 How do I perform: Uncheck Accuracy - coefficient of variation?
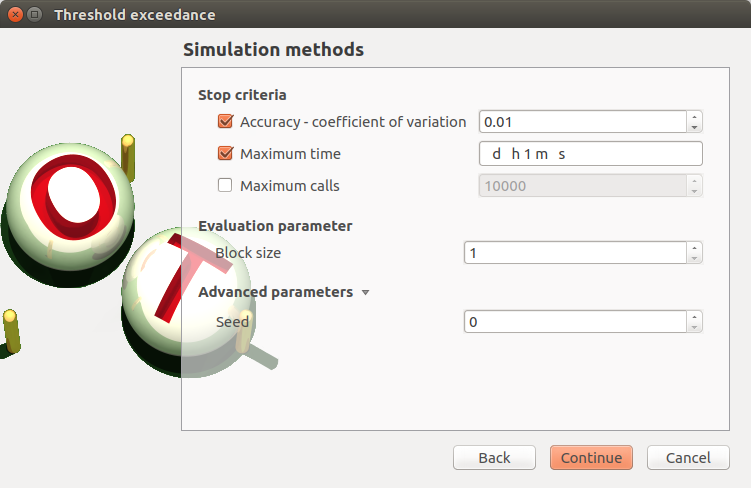[x=225, y=122]
